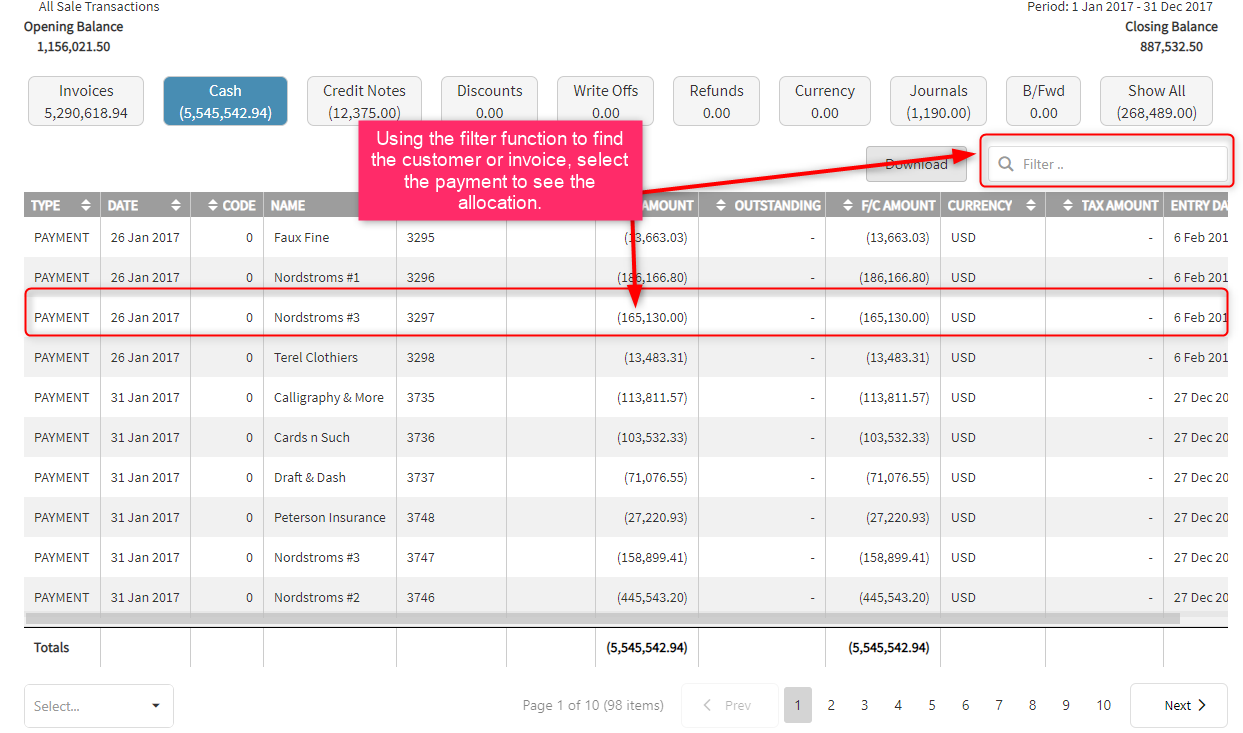Sort by the TAX AMOUNT column arrows
This screenshot has width=1243, height=733.
[x=1068, y=205]
